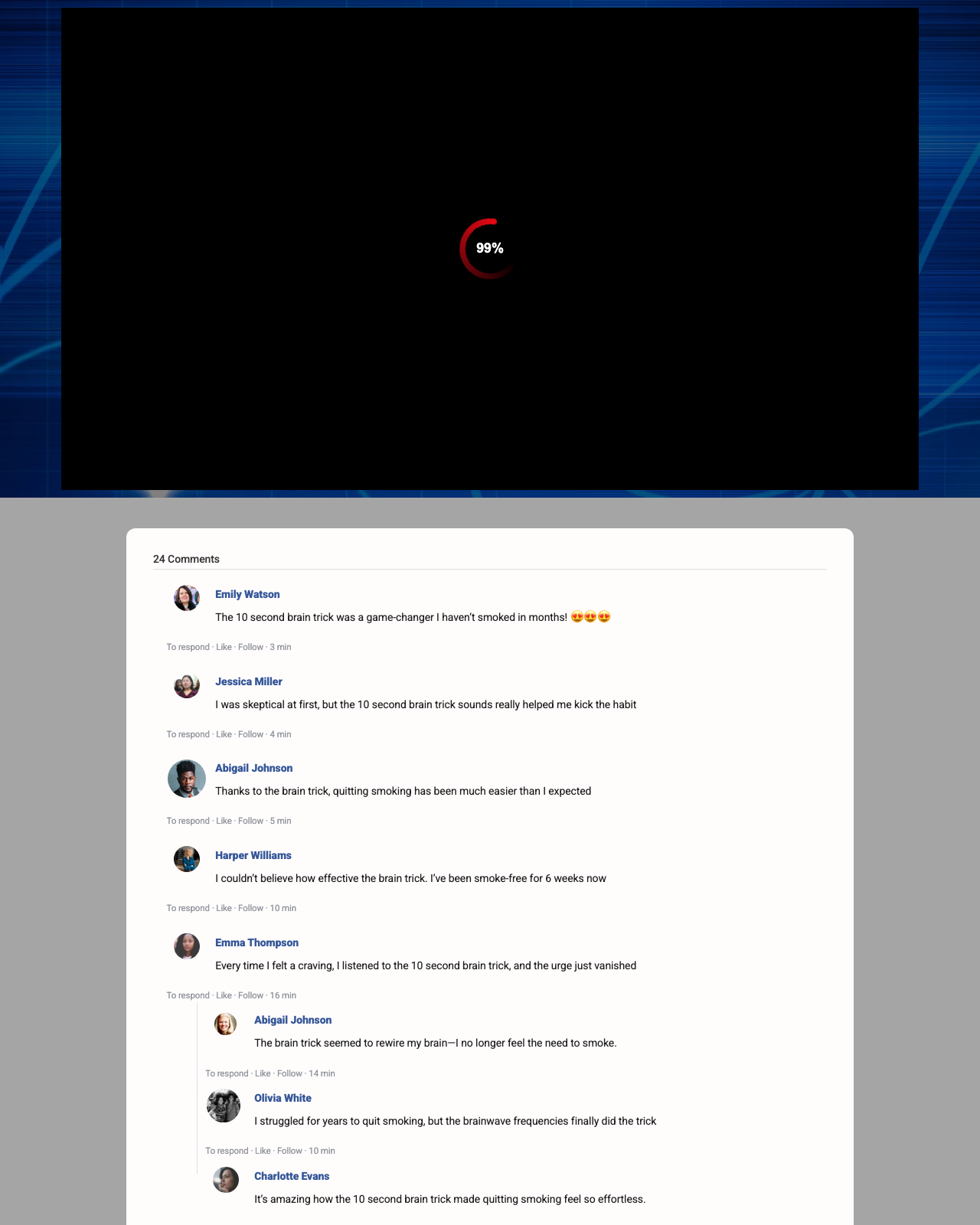980x1225 pixels.
Task: Open Charlotte Evans' profile name link
Action: click(292, 1176)
